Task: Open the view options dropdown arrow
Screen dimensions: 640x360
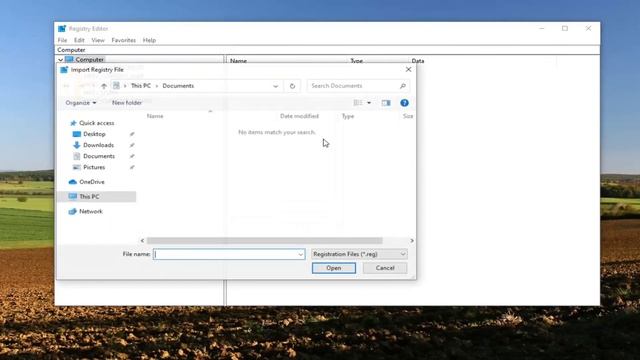Action: point(369,103)
